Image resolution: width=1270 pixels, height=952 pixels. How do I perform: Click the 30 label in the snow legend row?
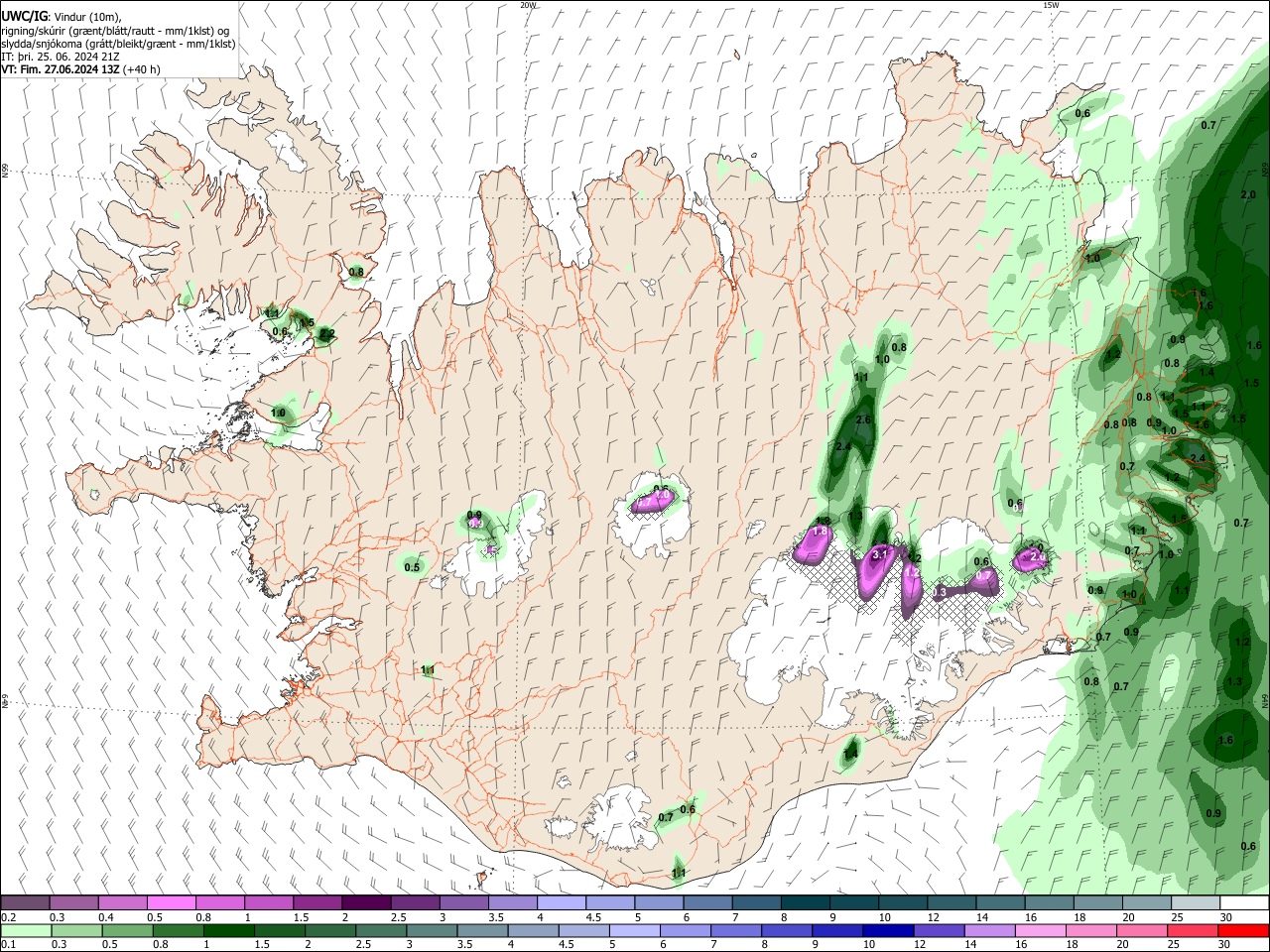point(1225,917)
